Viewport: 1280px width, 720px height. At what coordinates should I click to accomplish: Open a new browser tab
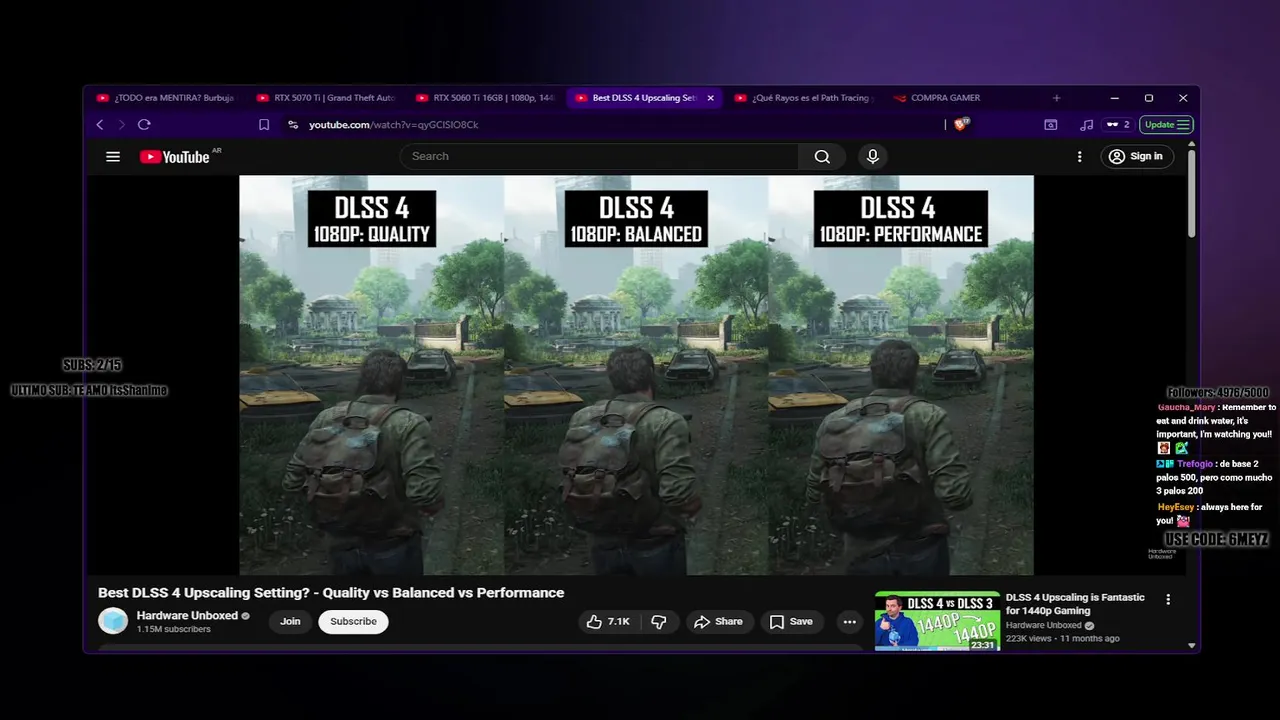point(1056,98)
